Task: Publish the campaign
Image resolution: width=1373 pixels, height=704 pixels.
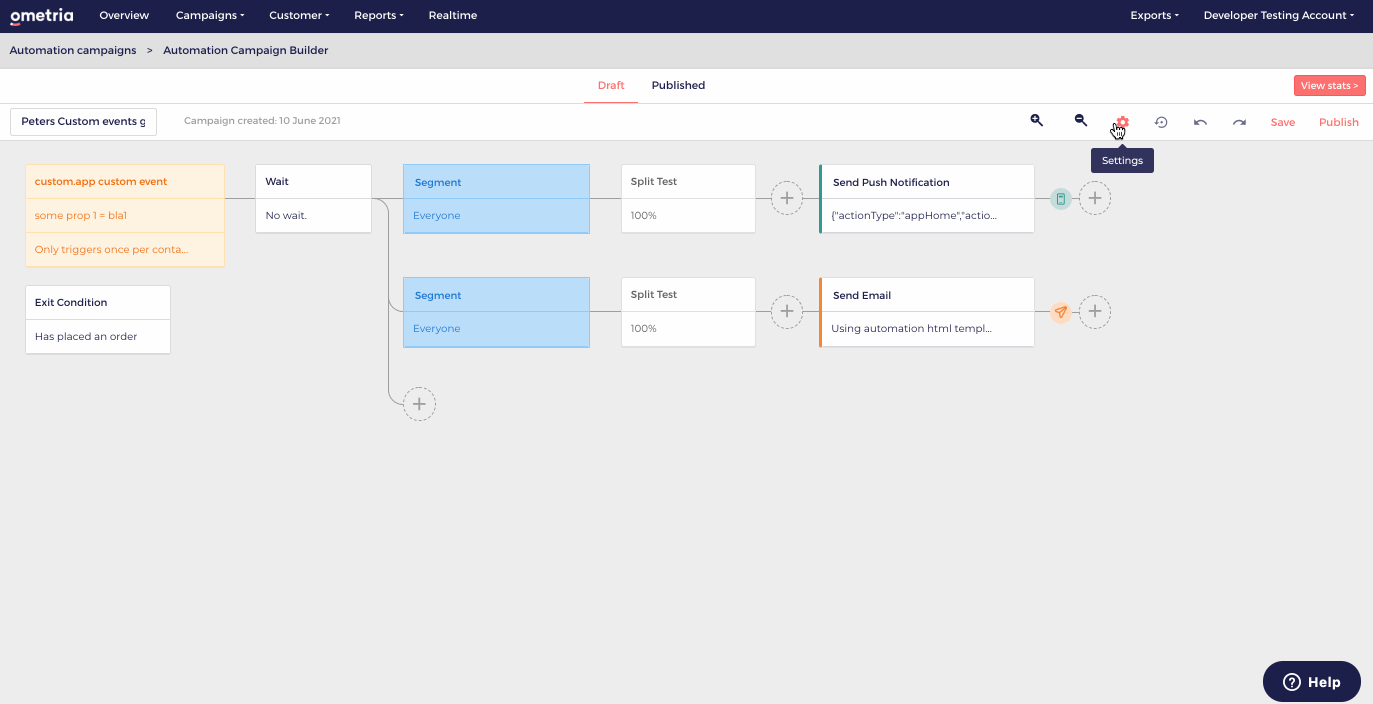Action: 1339,122
